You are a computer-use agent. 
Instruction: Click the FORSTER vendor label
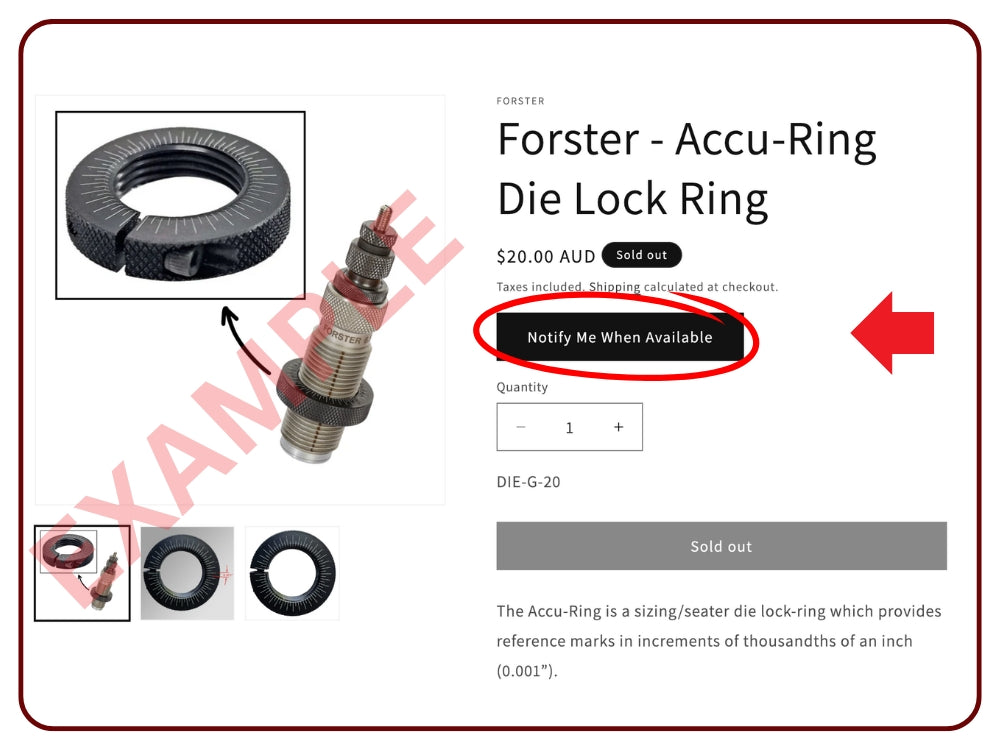pos(520,101)
